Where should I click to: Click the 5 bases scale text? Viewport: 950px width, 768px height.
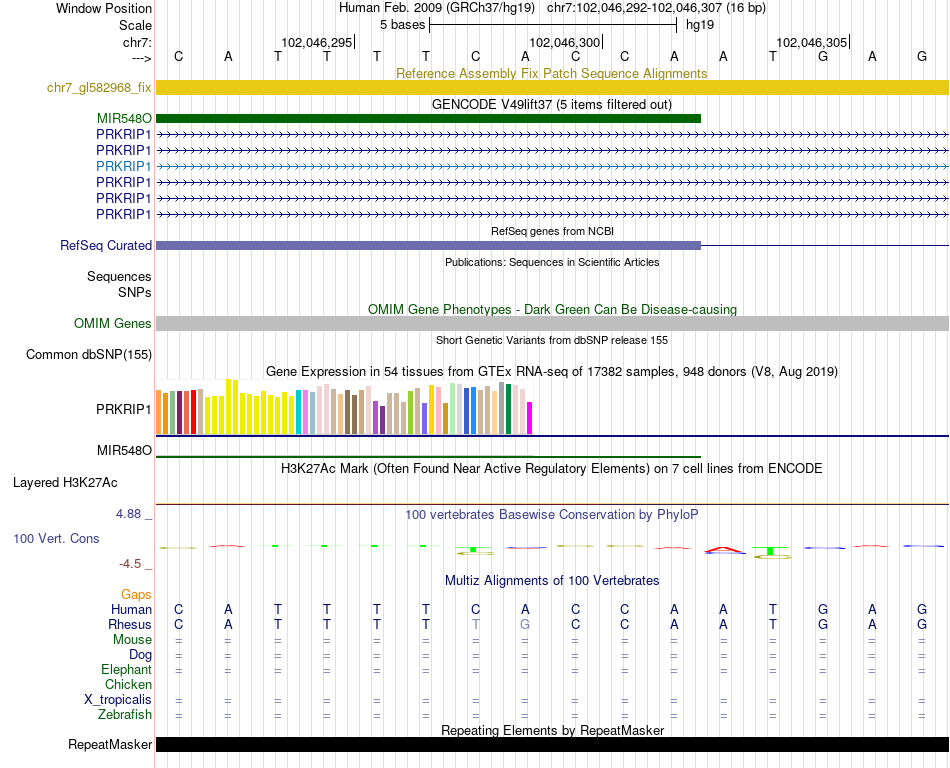click(402, 25)
